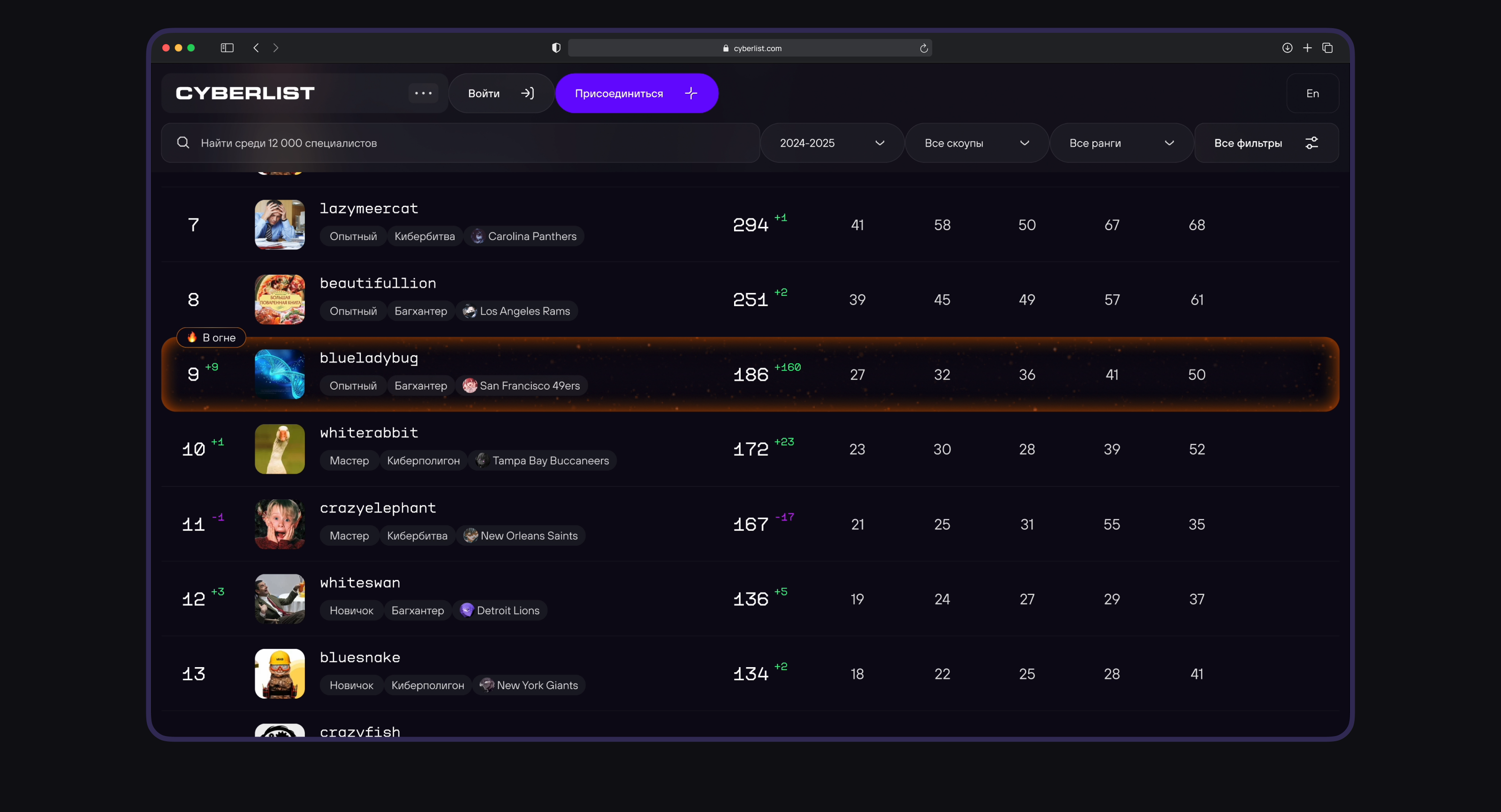Viewport: 1501px width, 812px height.
Task: Click the three-dots menu next to CYBERLIST logo
Action: (423, 93)
